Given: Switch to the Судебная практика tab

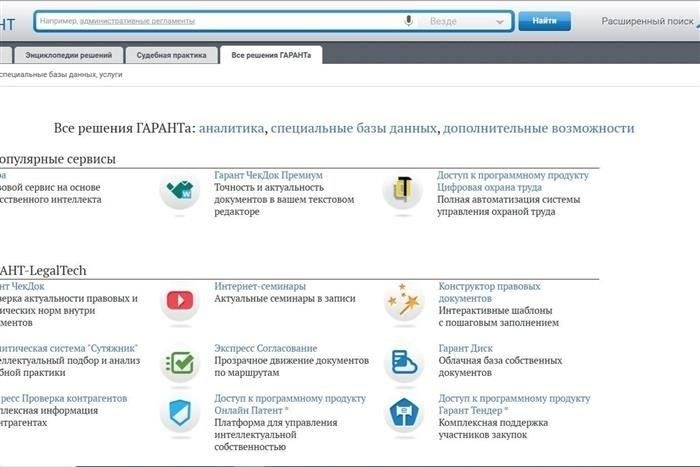Looking at the screenshot, I should click(172, 55).
